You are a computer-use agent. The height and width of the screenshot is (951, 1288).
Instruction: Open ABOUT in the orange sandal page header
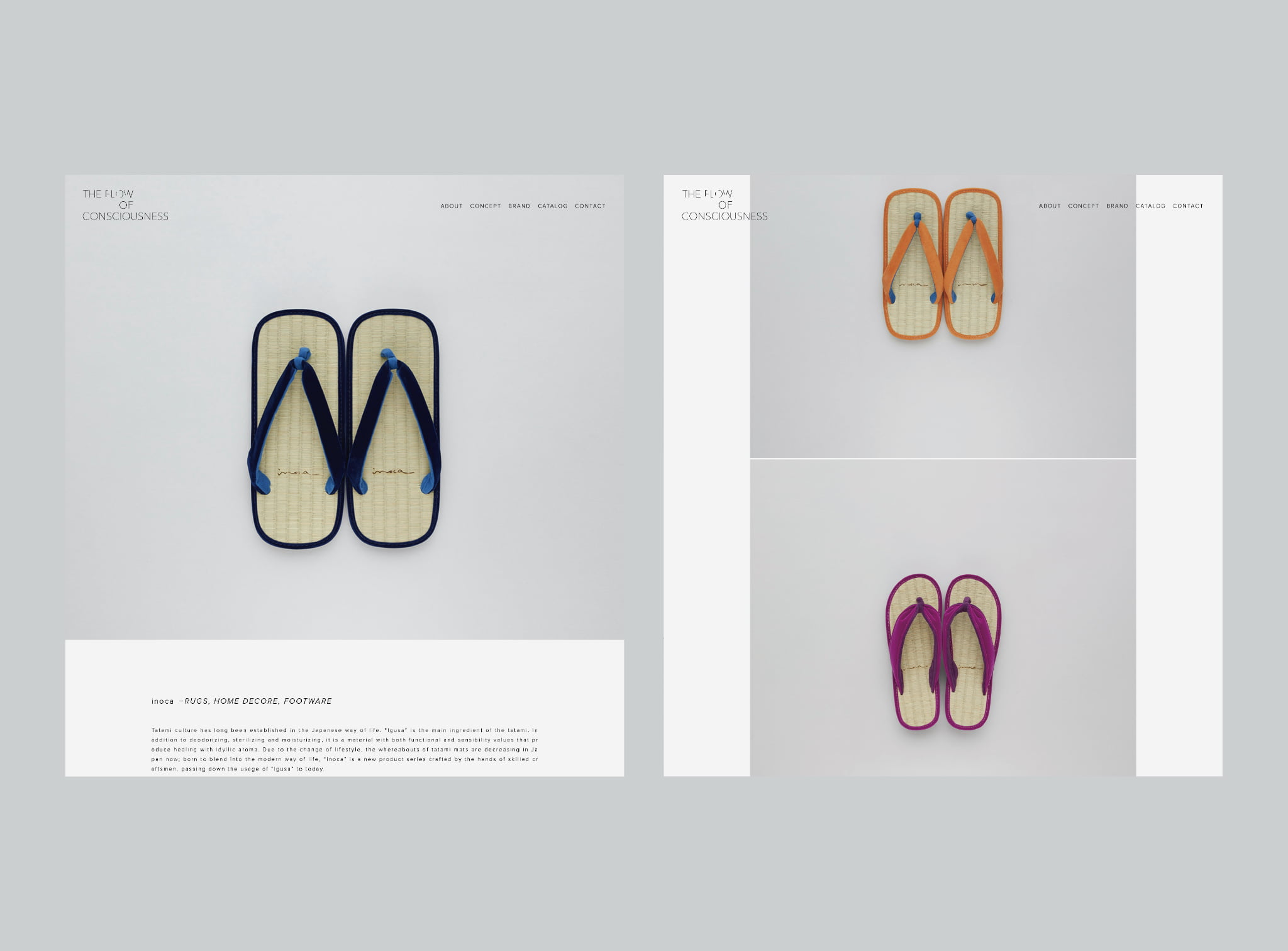point(1050,206)
